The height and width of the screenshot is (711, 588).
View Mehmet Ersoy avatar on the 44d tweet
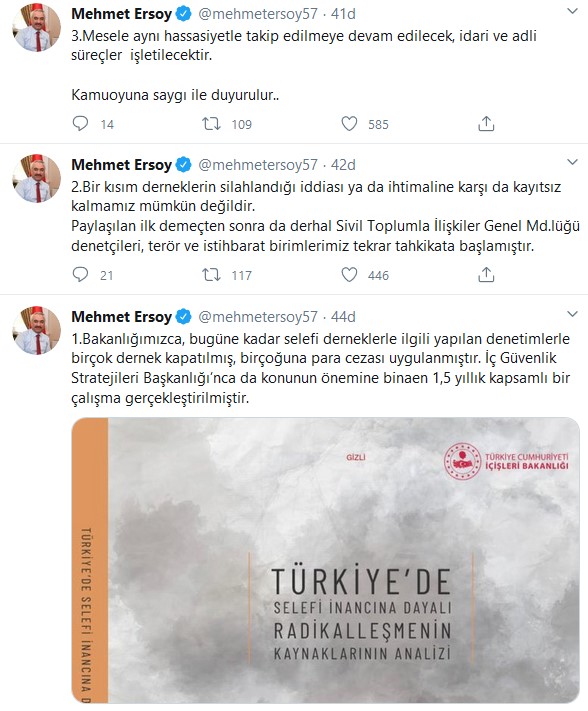37,330
